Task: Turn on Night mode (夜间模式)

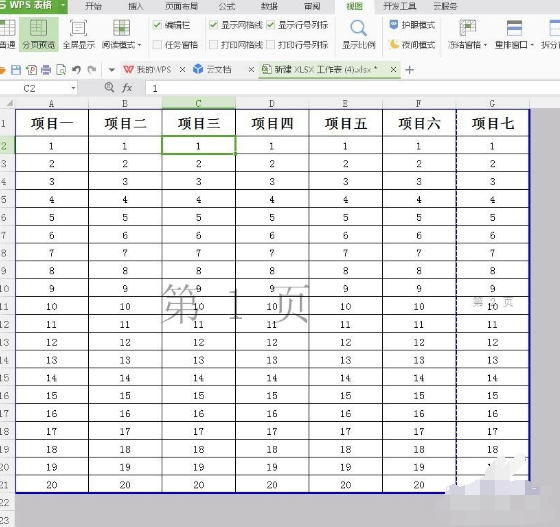Action: coord(412,45)
